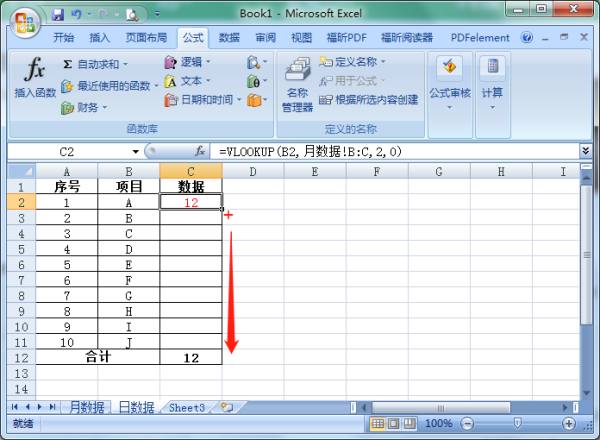Expand Logical (逻辑) dropdown arrow

click(x=209, y=62)
